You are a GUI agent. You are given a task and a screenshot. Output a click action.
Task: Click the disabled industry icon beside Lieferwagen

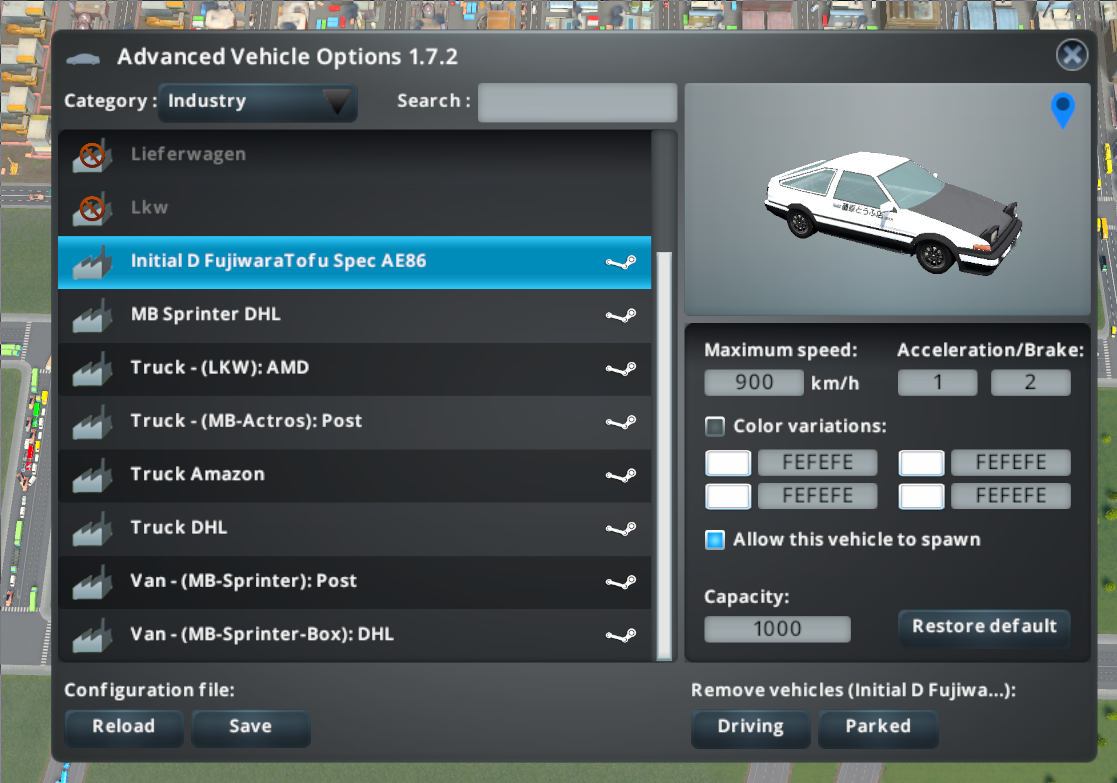[x=92, y=155]
